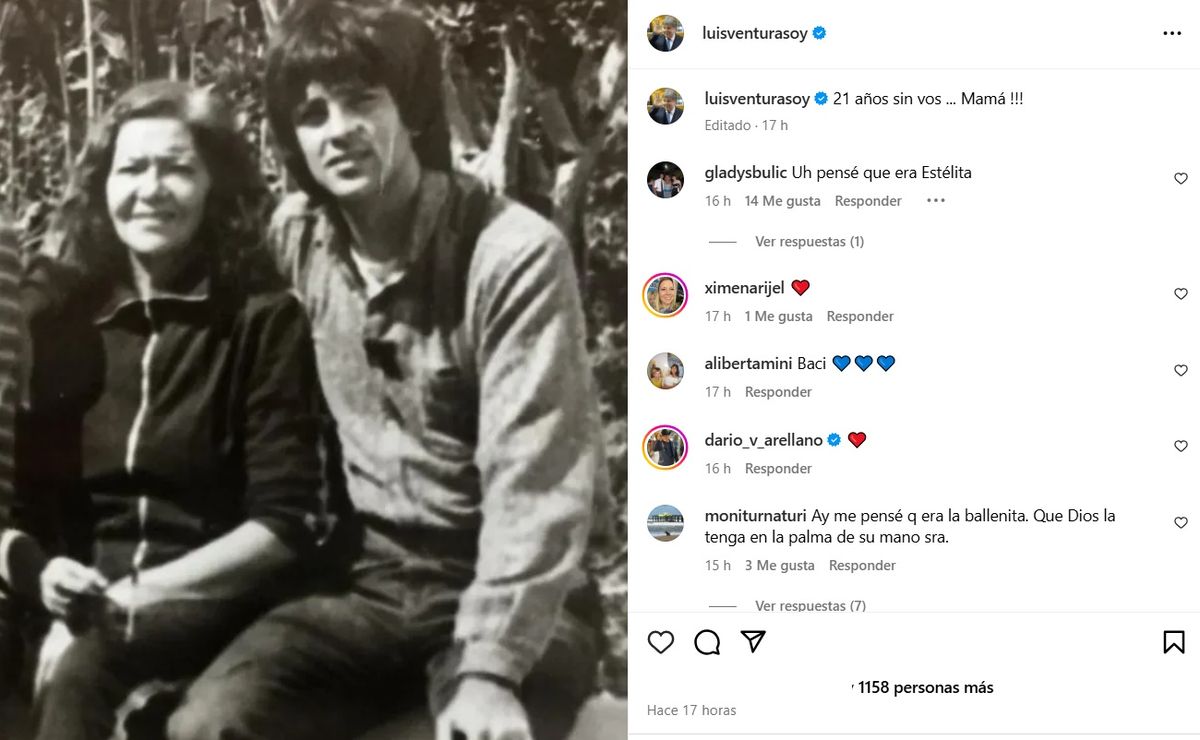This screenshot has width=1200, height=740.
Task: Like ximenarijel's comment with the small heart
Action: [x=1181, y=294]
